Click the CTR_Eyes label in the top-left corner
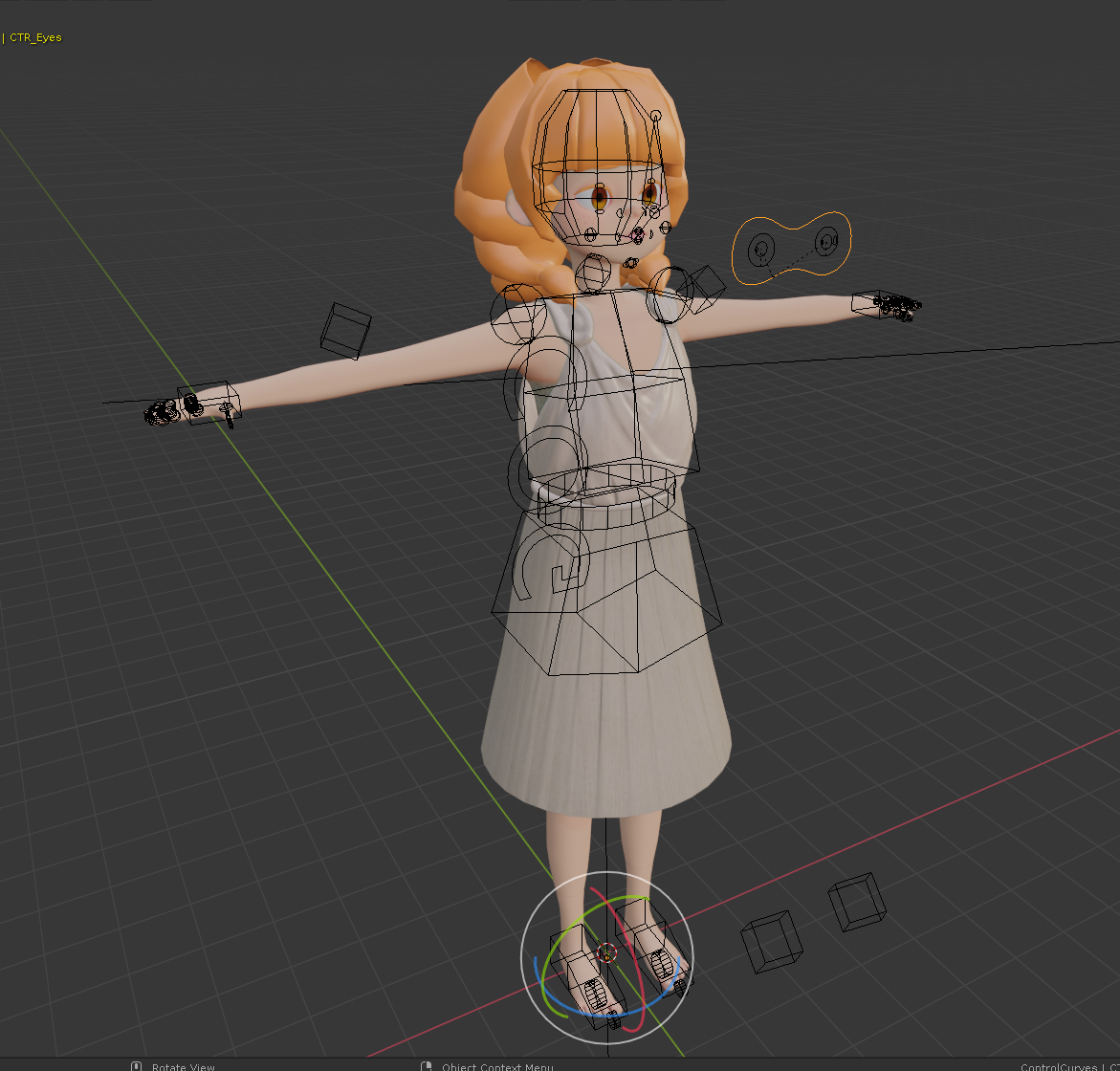 pyautogui.click(x=35, y=37)
